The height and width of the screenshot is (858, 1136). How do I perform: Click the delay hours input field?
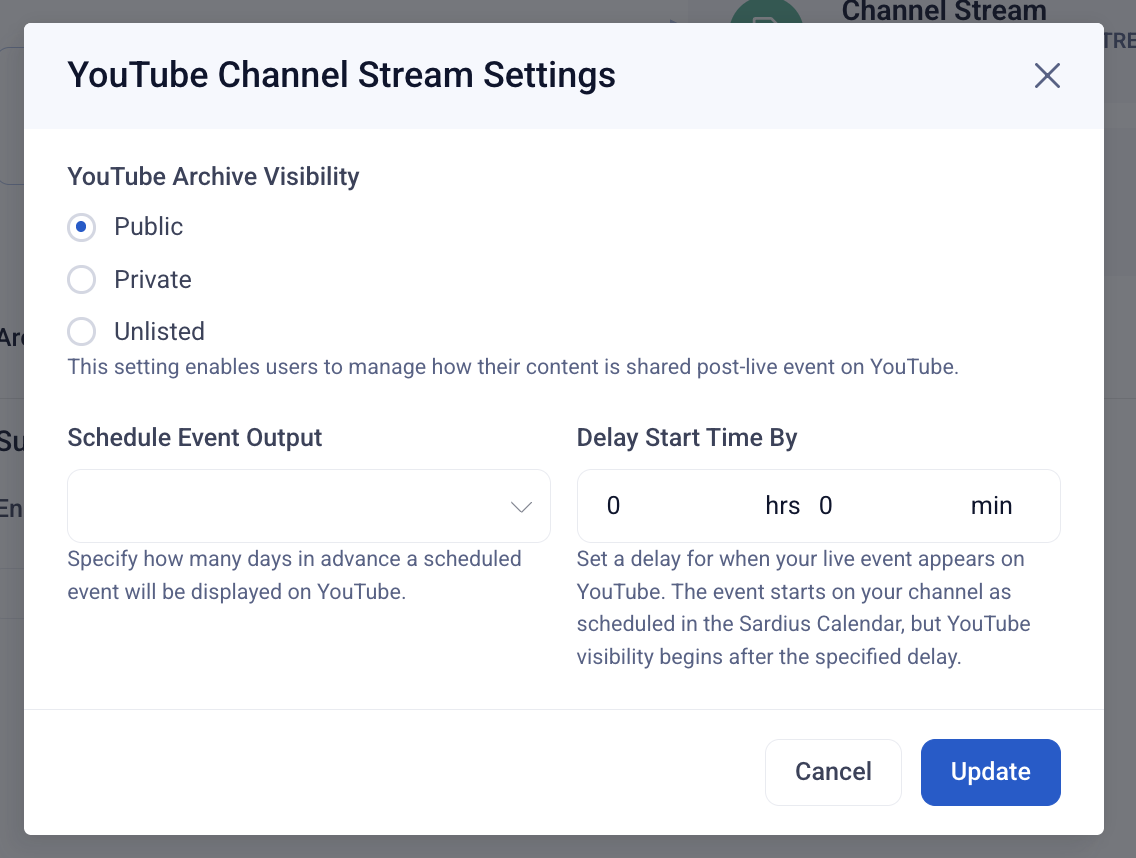(681, 506)
